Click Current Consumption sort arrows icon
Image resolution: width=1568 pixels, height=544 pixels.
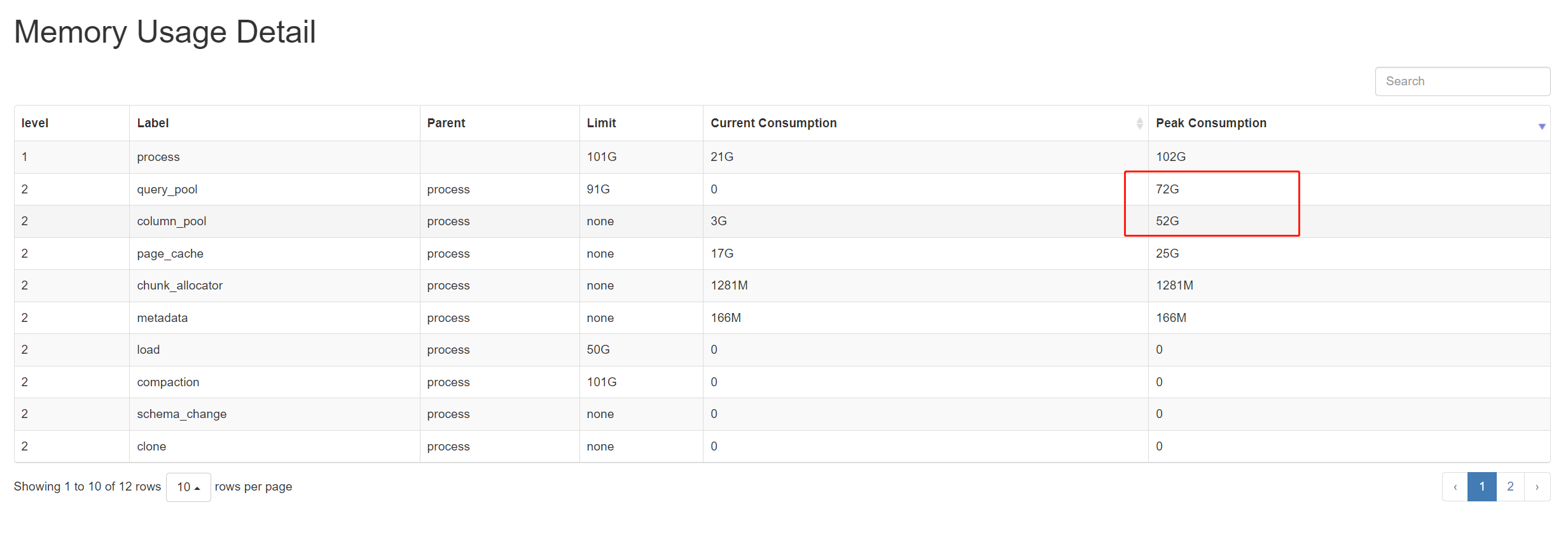pos(1139,123)
